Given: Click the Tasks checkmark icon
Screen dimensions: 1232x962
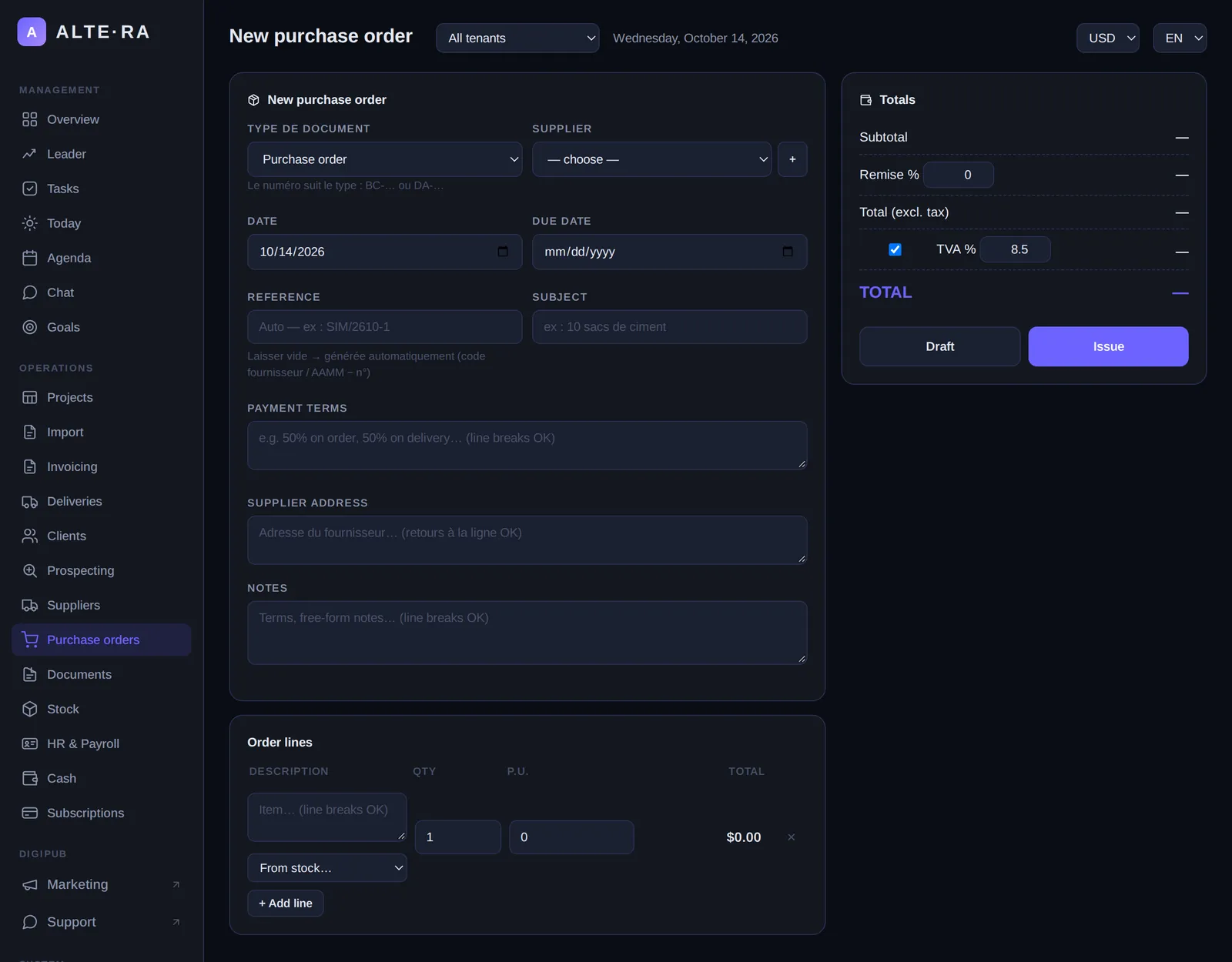Looking at the screenshot, I should pos(29,189).
